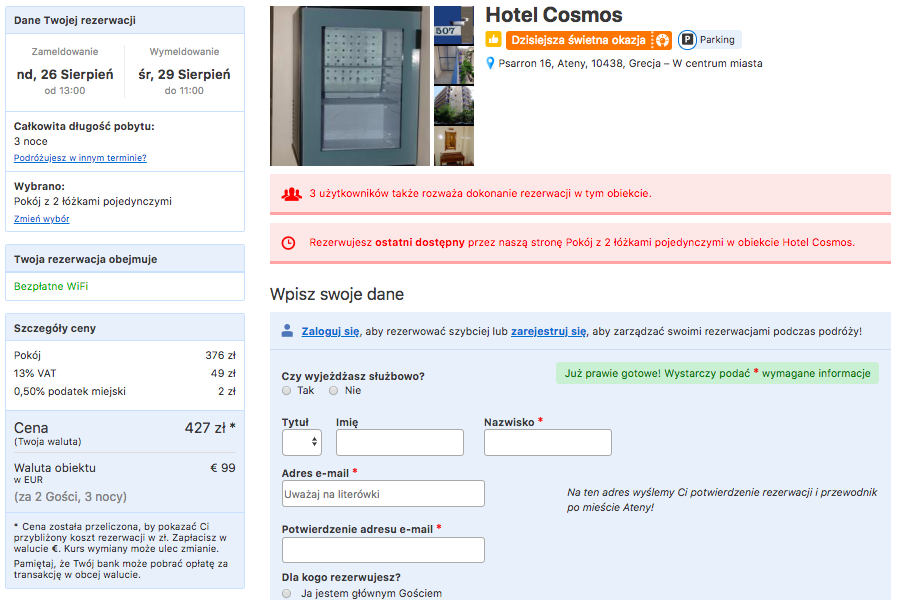
Task: Click the blue user profile icon
Action: coord(287,331)
